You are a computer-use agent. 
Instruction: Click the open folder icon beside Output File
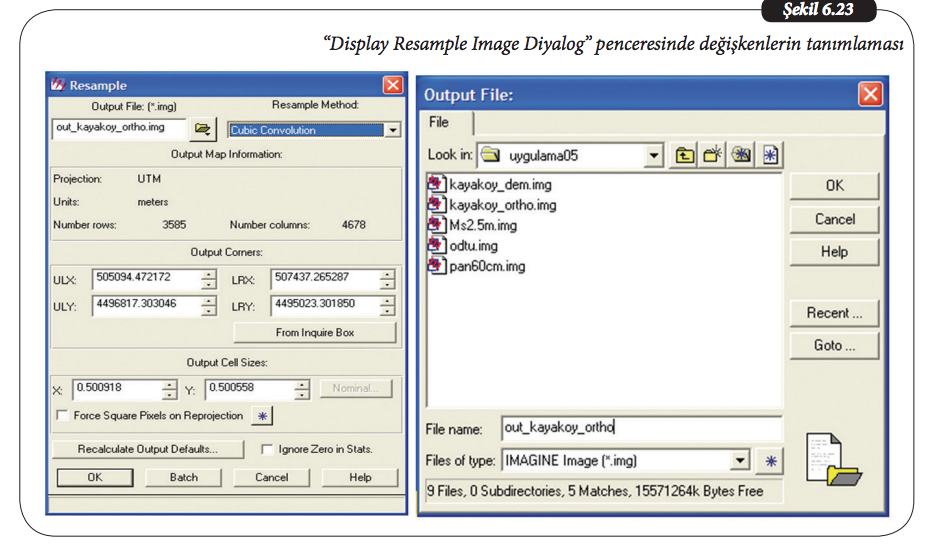(x=204, y=129)
